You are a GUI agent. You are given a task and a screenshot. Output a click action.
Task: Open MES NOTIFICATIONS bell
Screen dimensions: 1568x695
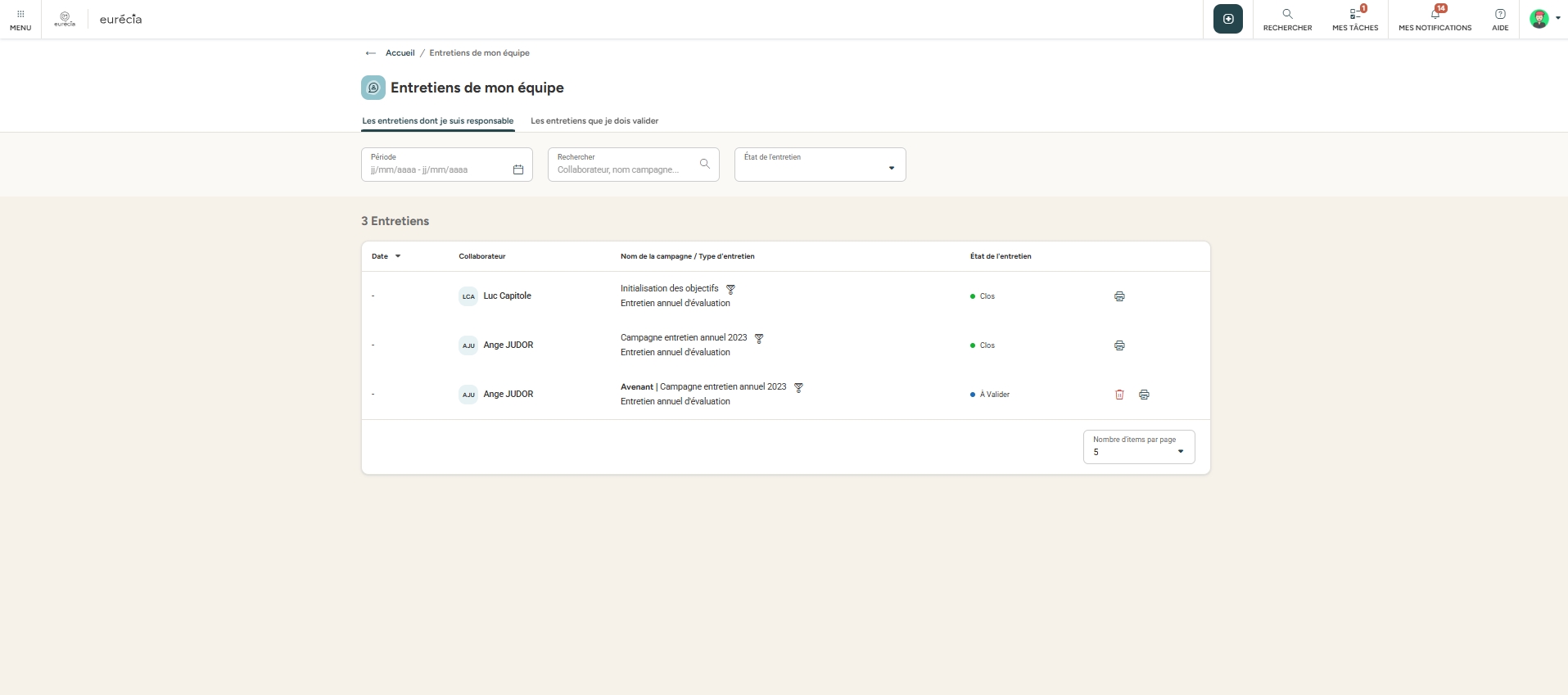tap(1435, 19)
